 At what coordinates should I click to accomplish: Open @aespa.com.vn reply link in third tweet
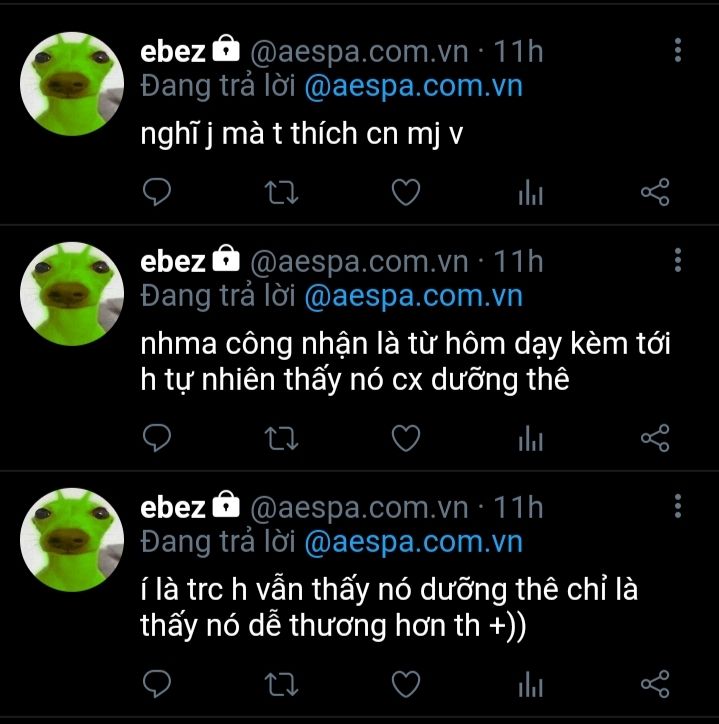point(413,542)
